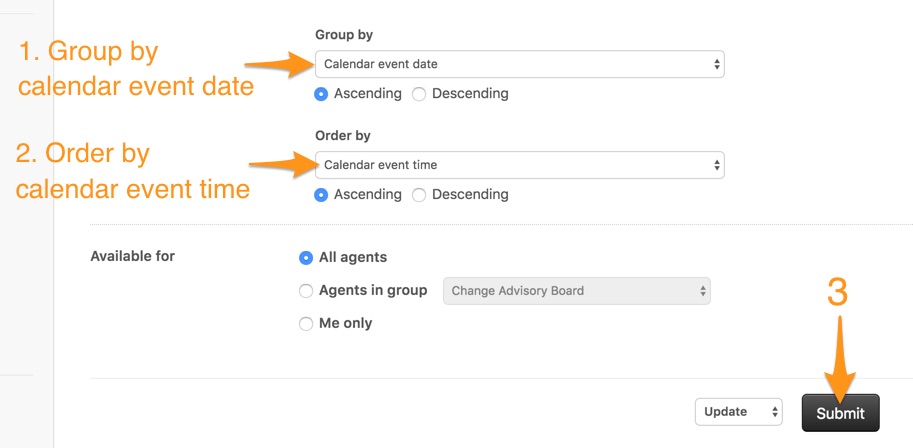Click the Change Advisory Board dropdown arrows

click(703, 291)
